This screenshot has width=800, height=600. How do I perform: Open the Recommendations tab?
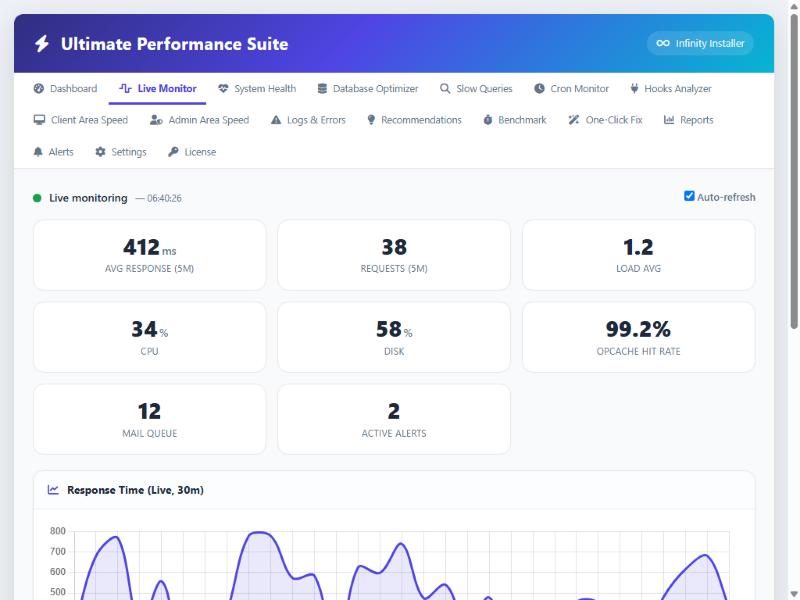(x=414, y=120)
